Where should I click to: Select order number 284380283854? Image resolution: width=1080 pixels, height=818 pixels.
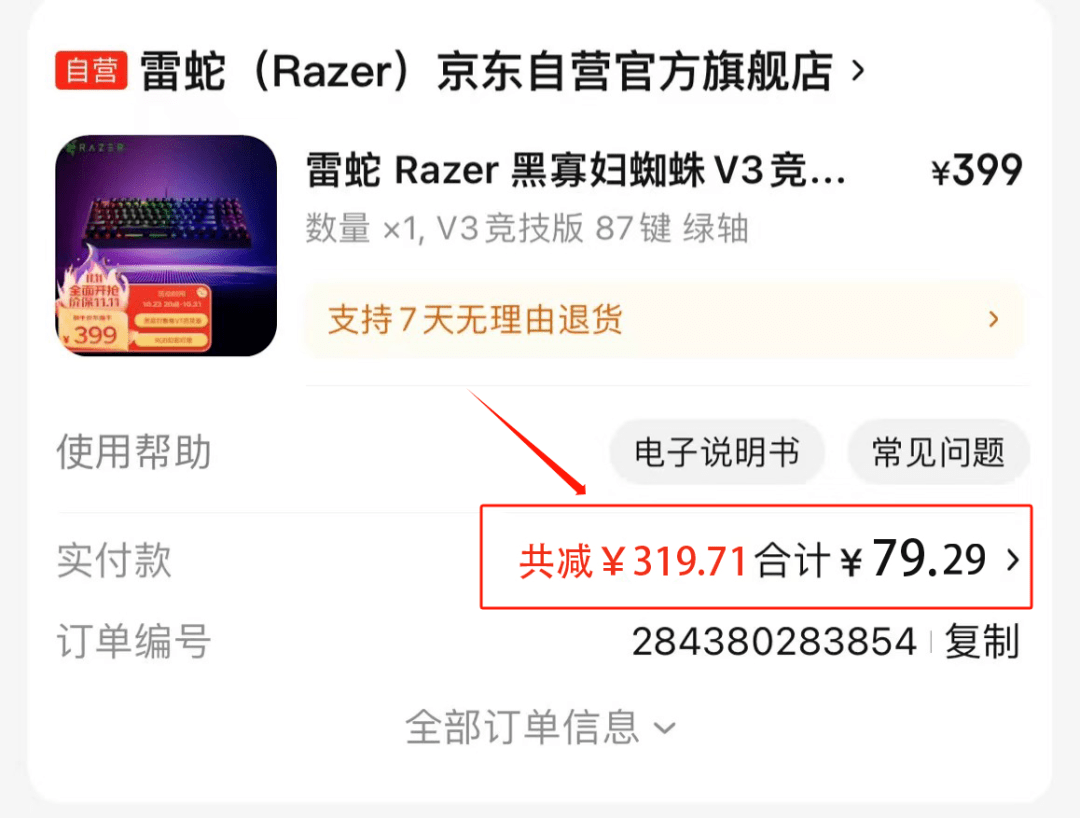tap(774, 642)
